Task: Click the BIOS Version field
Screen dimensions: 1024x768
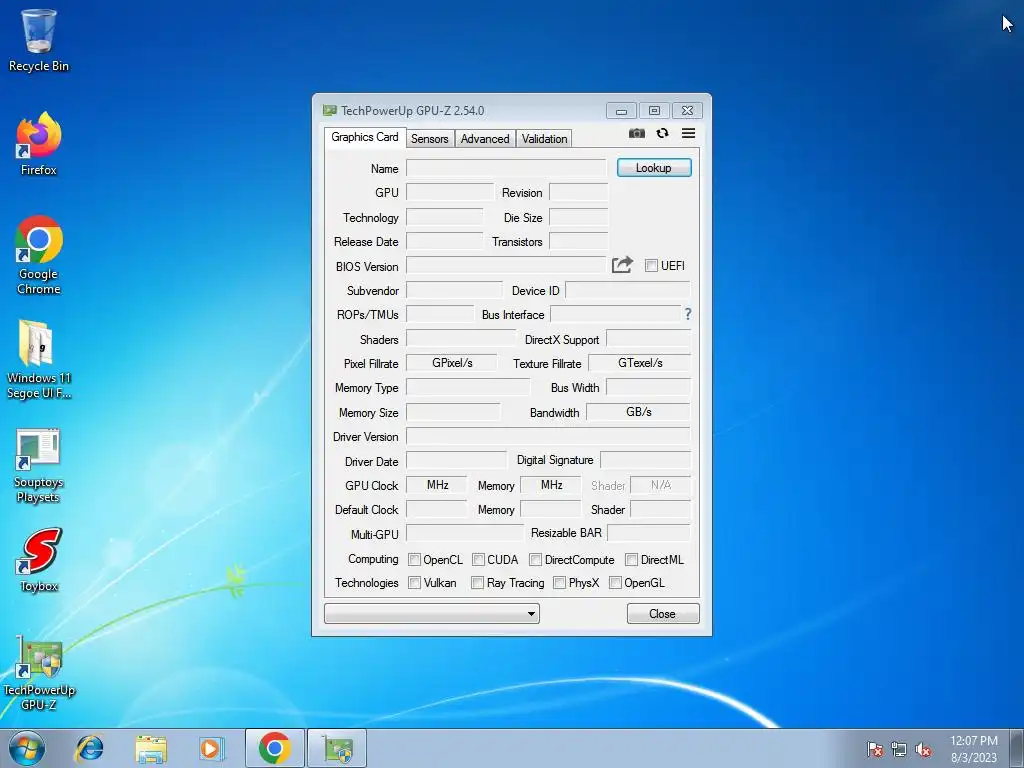Action: (506, 265)
